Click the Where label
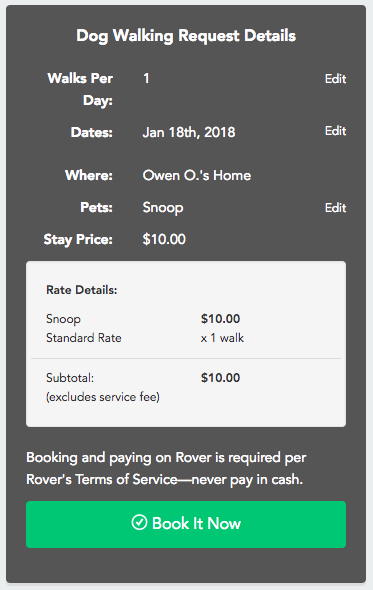 click(x=89, y=175)
